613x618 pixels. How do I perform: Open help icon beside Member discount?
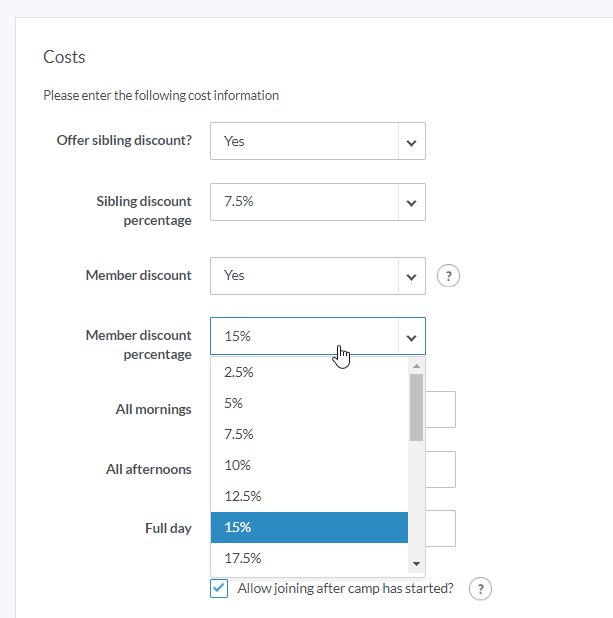(449, 277)
